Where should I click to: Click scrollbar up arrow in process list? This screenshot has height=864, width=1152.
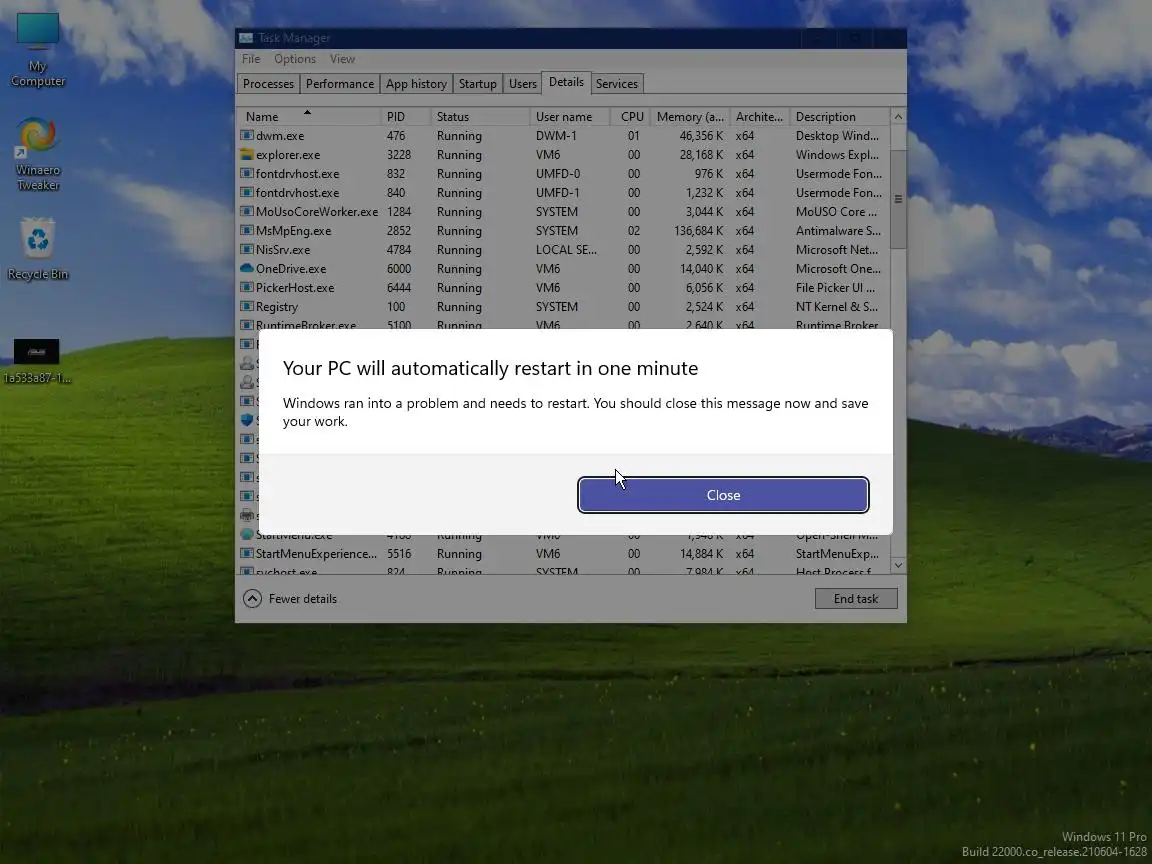898,117
